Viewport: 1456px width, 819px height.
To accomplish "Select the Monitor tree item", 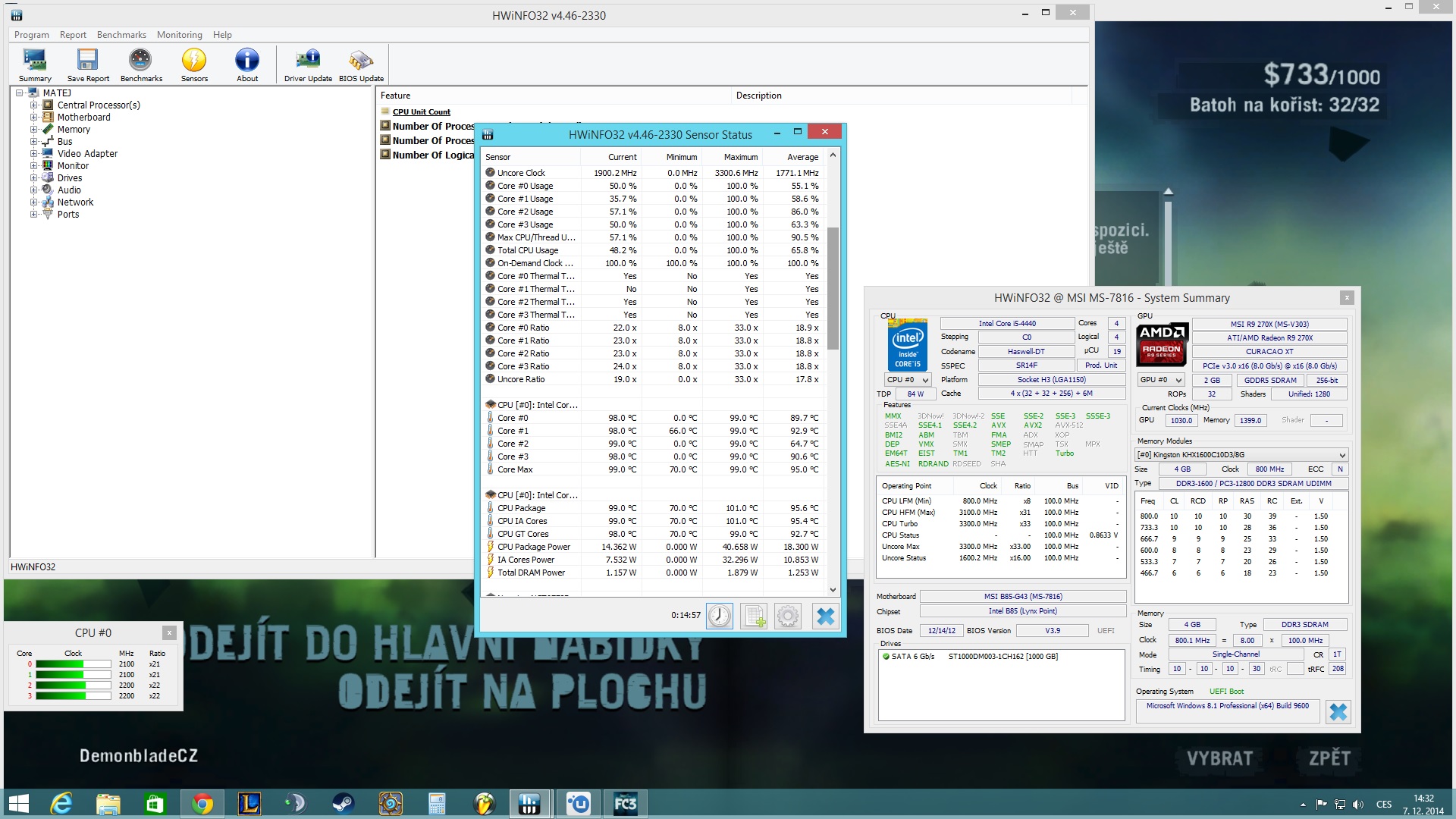I will click(73, 166).
